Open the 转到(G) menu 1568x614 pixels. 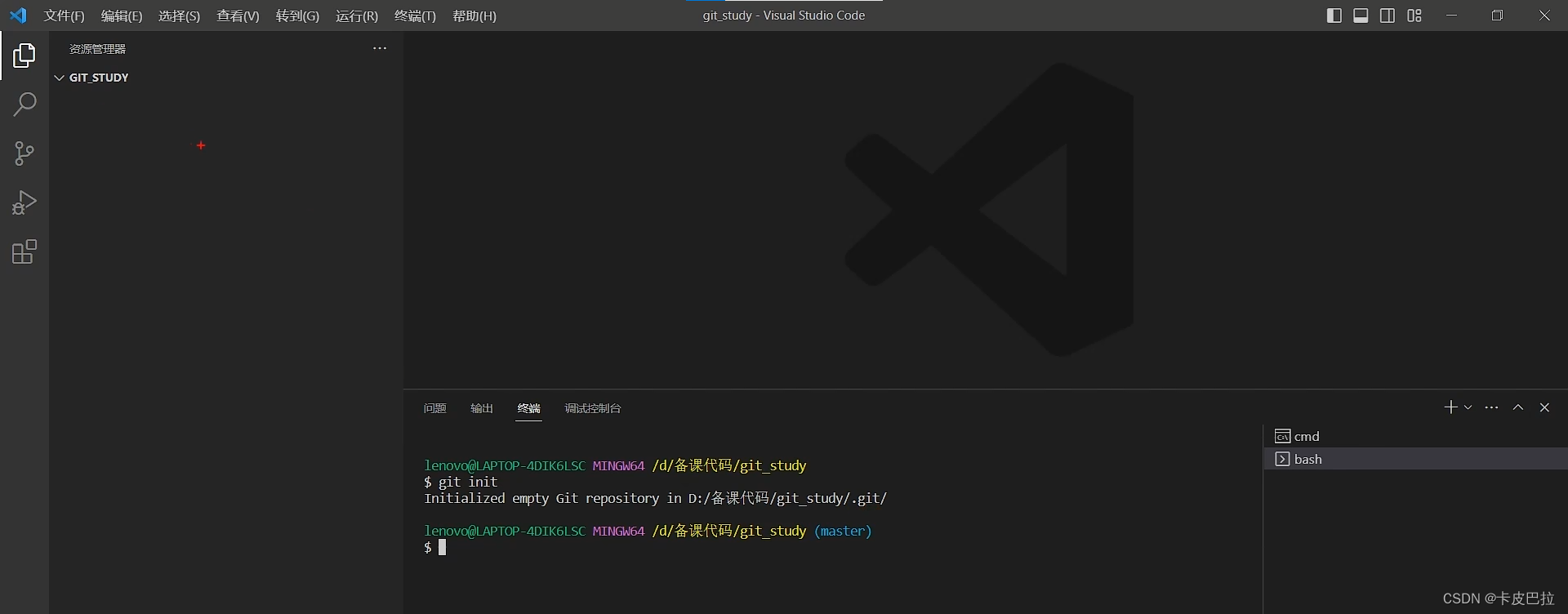click(297, 16)
